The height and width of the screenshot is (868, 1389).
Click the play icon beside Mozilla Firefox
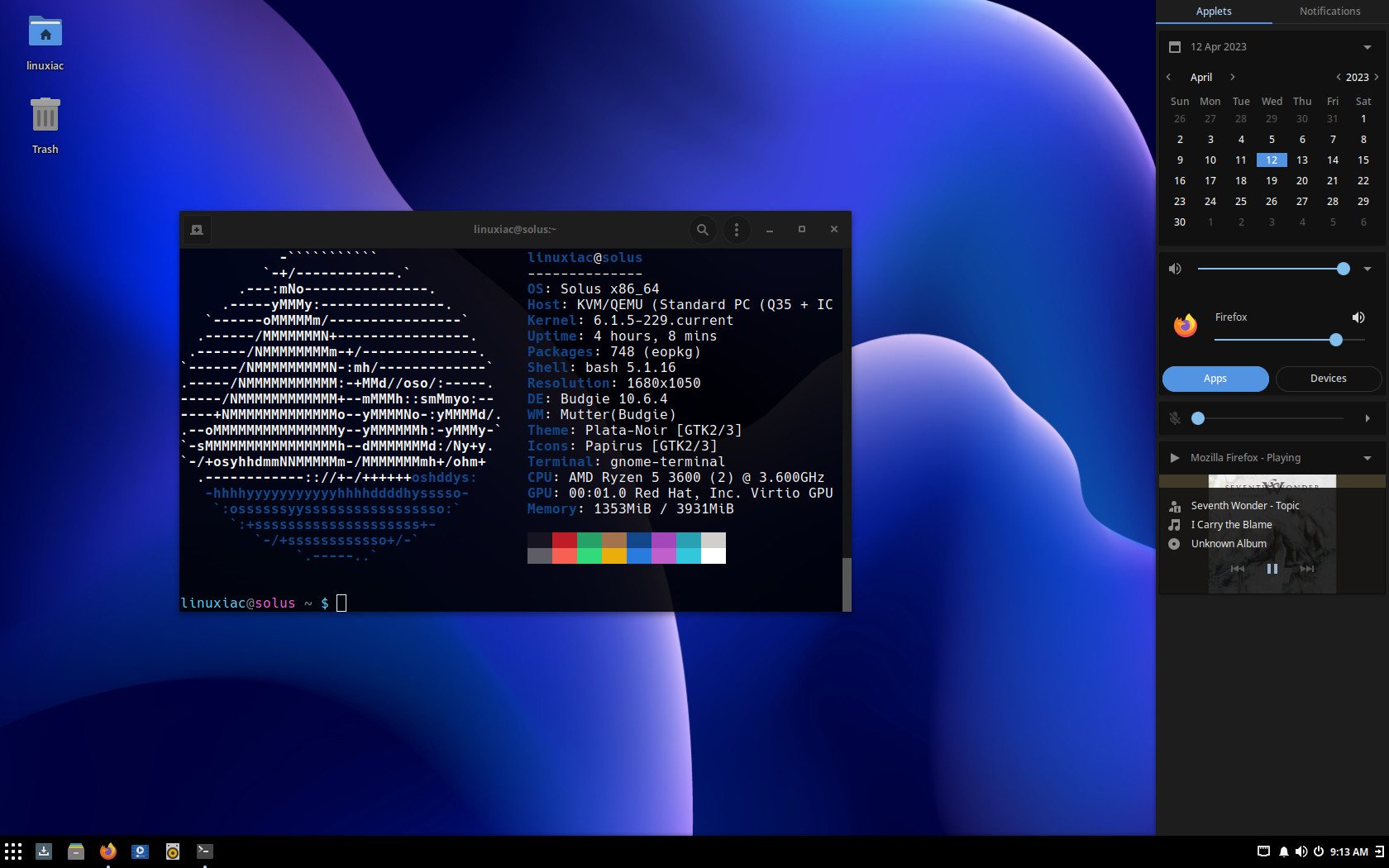click(x=1175, y=458)
